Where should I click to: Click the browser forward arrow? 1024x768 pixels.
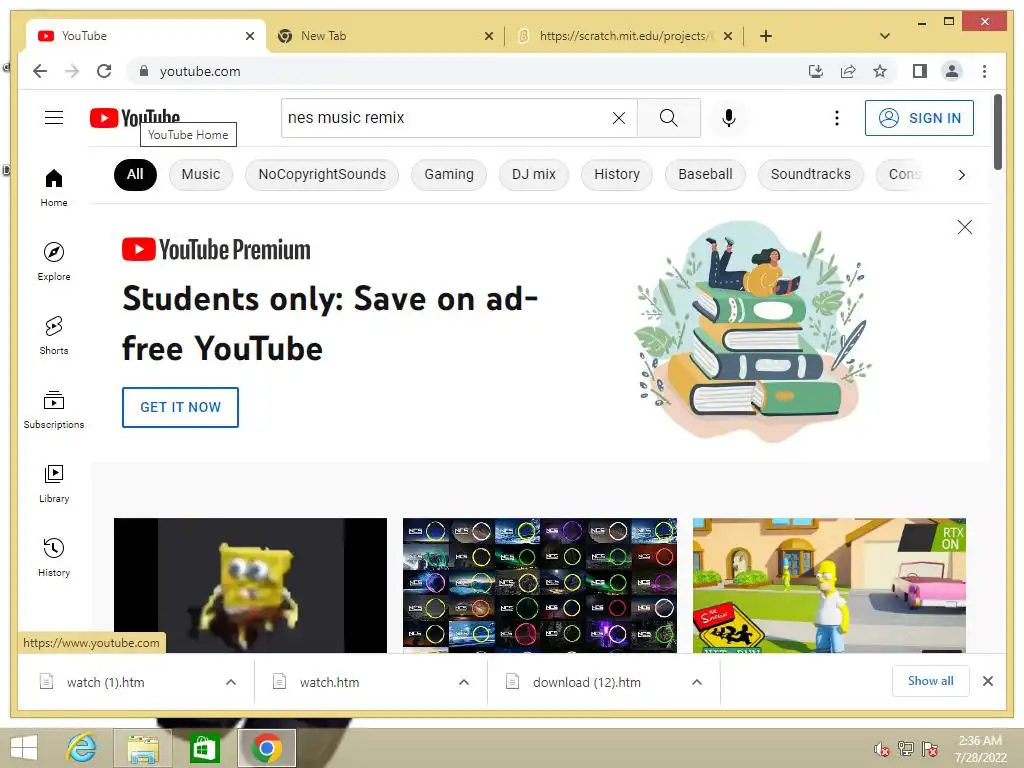point(72,71)
